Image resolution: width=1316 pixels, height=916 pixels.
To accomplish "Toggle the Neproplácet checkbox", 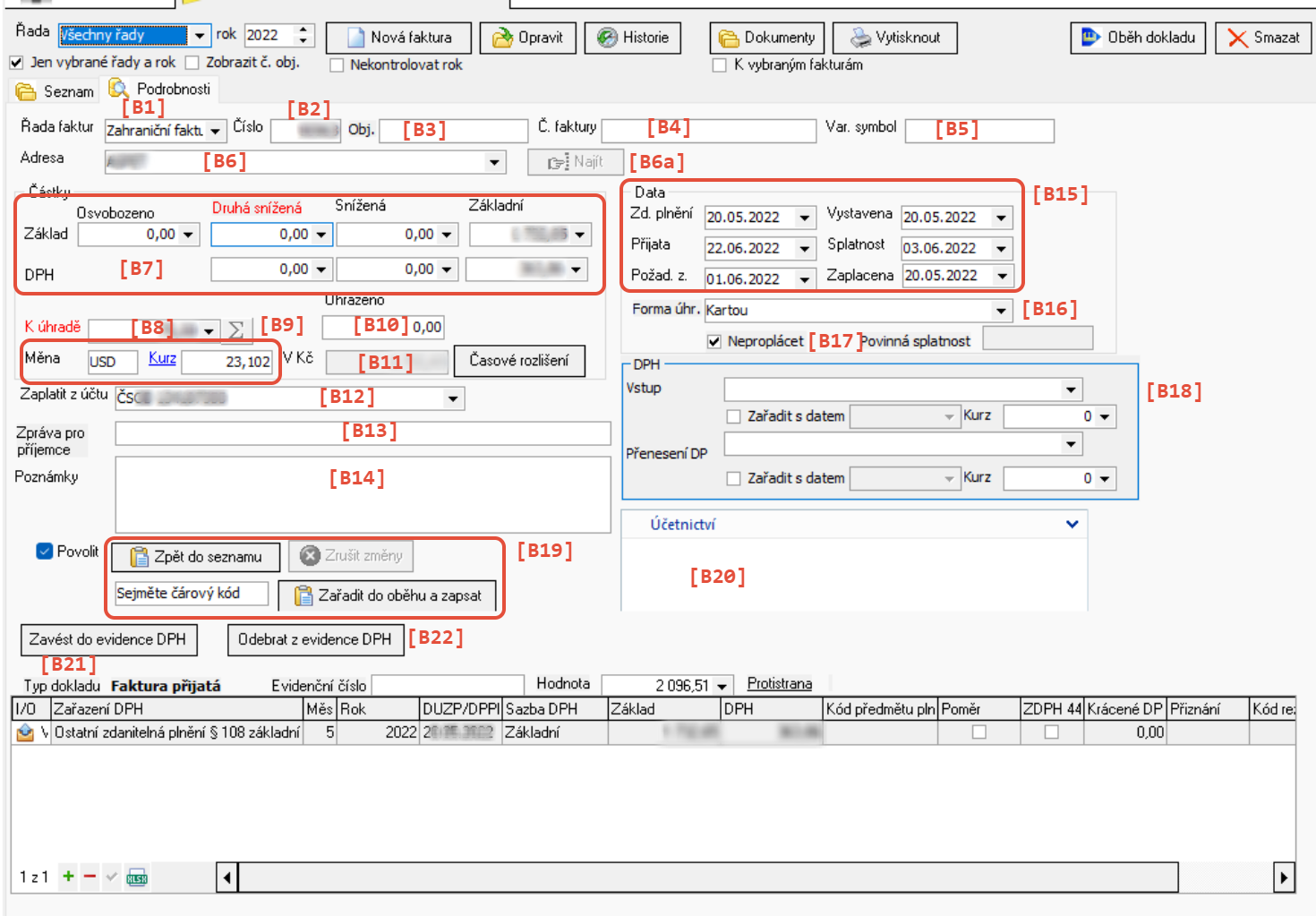I will pos(714,341).
